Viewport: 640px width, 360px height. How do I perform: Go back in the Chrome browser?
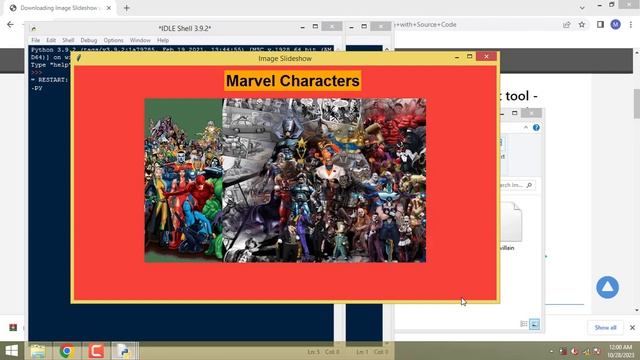point(11,24)
